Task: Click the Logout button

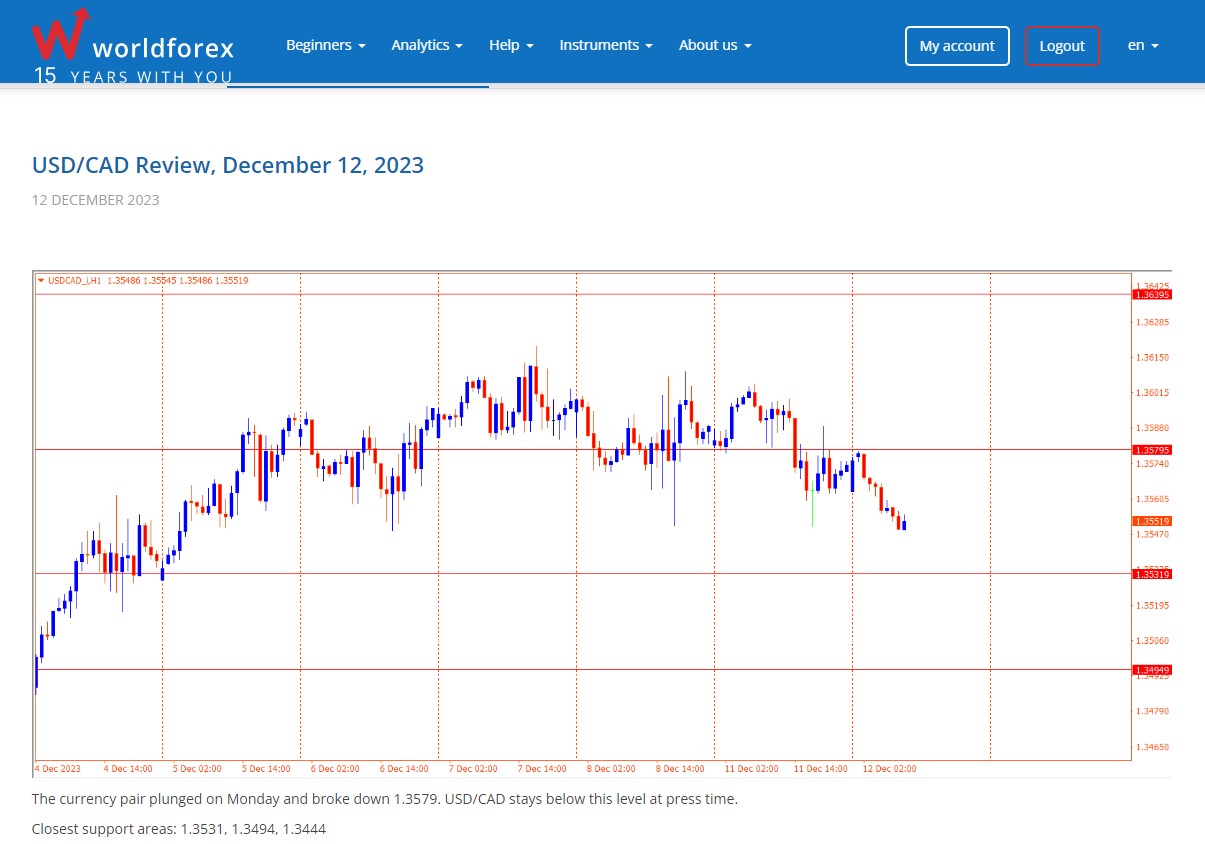Action: (1062, 45)
